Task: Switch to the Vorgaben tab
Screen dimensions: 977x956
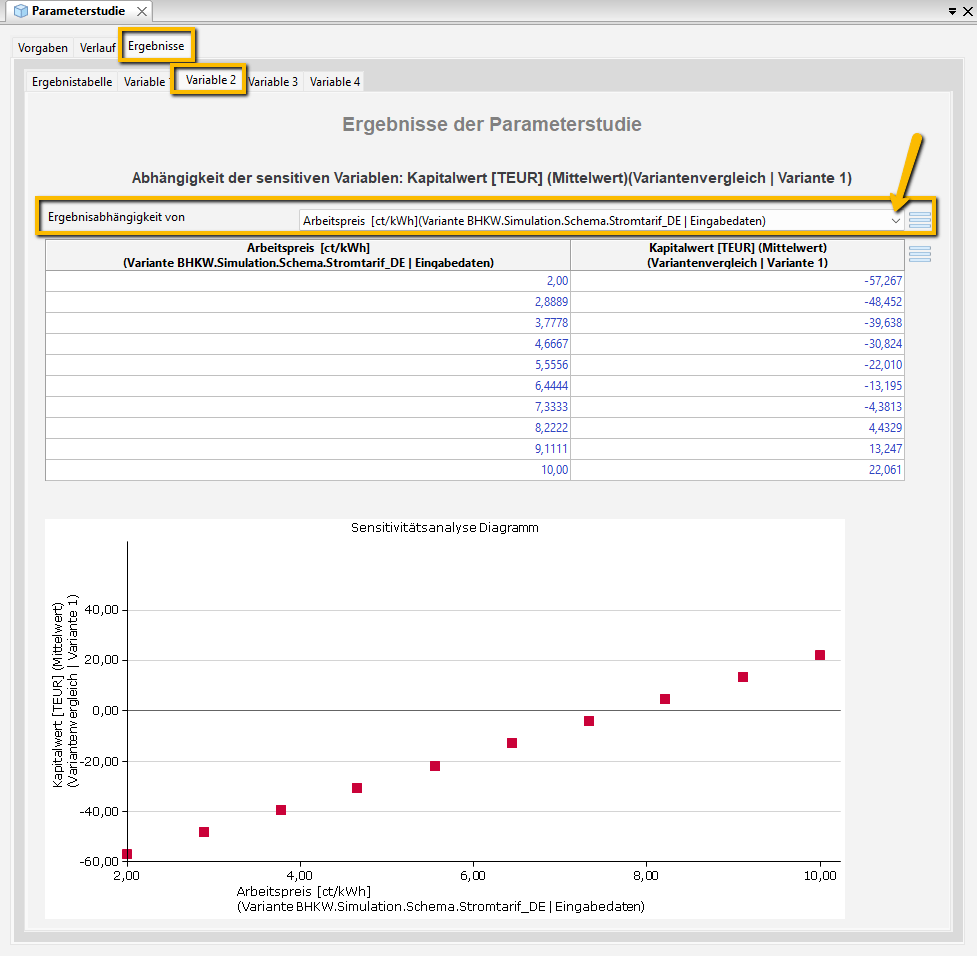Action: coord(43,48)
